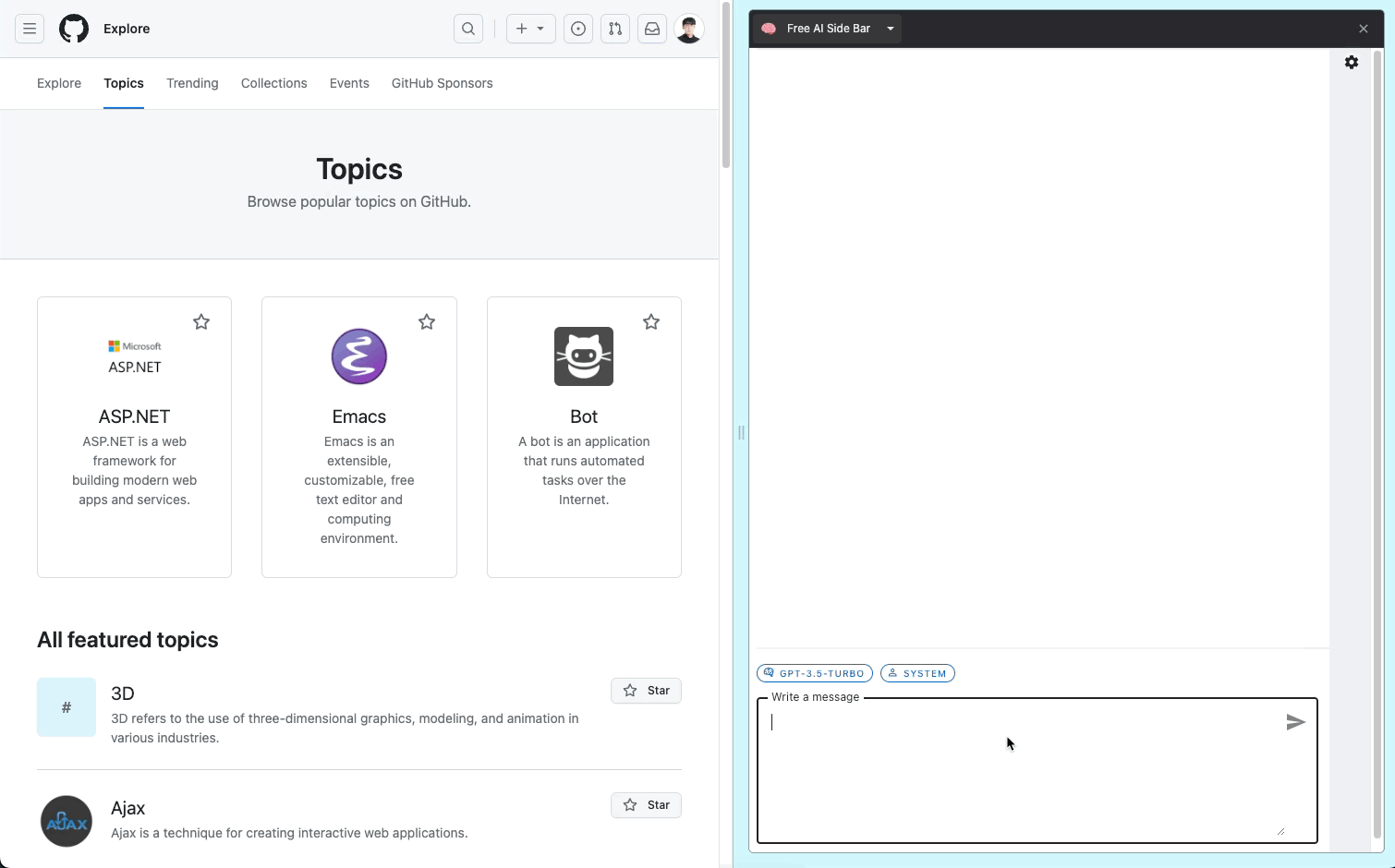The height and width of the screenshot is (868, 1395).
Task: Select the GPT-3.5-TURBO model chip
Action: (x=815, y=673)
